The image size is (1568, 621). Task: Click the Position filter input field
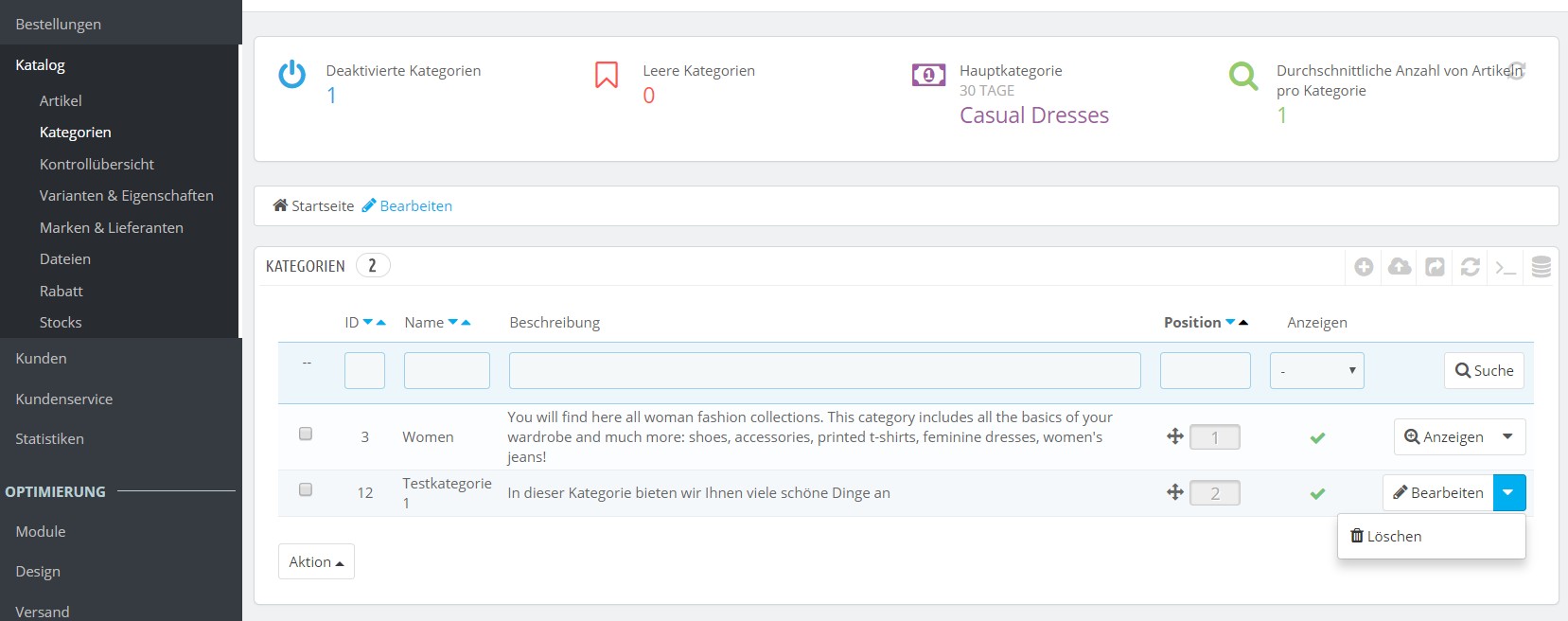point(1206,370)
